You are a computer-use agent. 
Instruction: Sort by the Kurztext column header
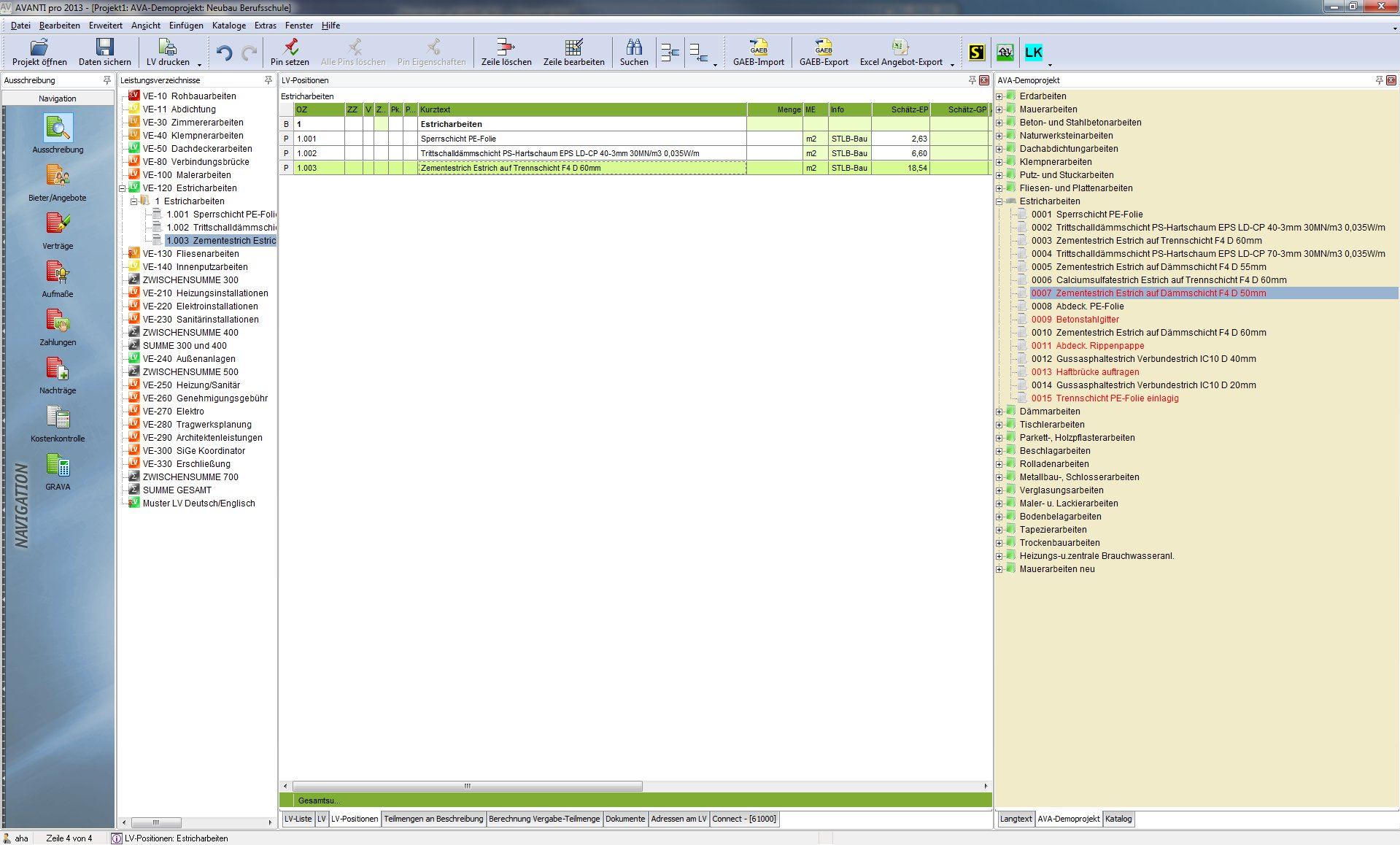pos(582,109)
